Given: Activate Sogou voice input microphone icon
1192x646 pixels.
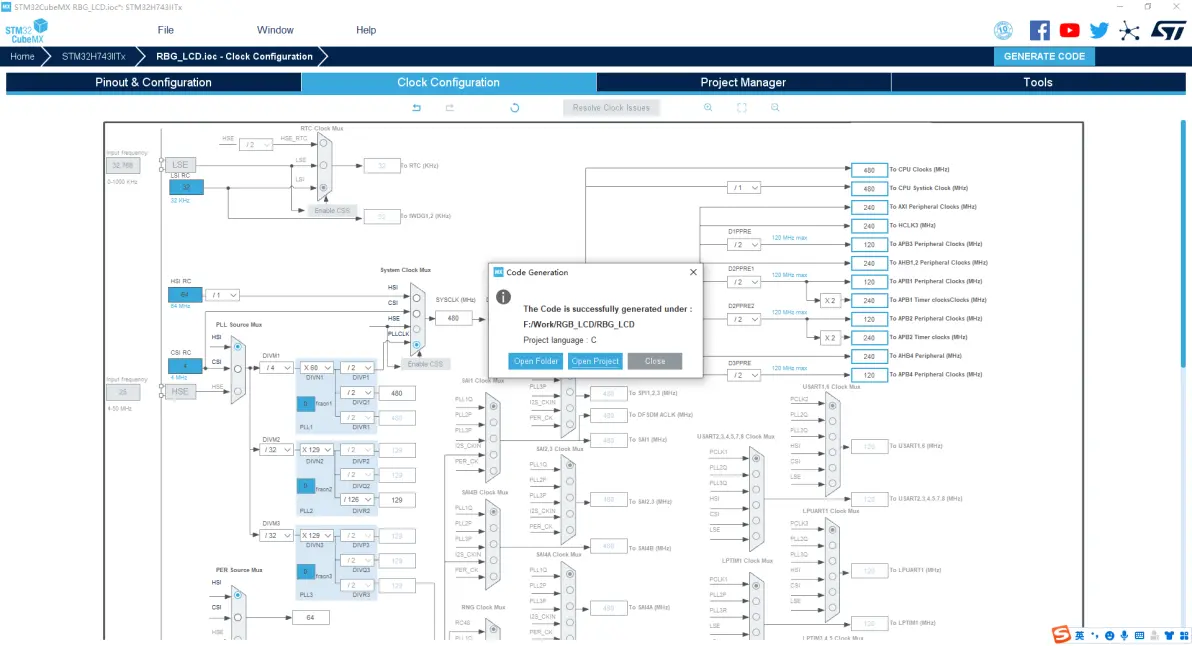Looking at the screenshot, I should 1124,635.
